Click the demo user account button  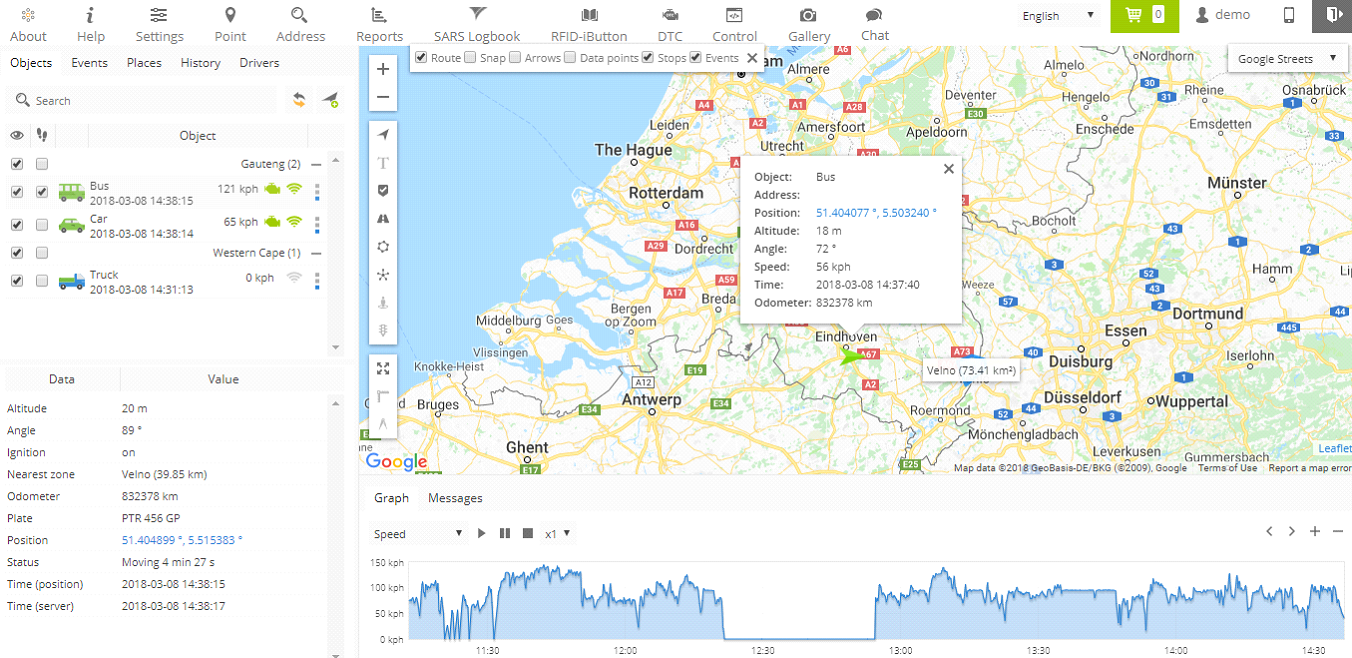(1223, 15)
